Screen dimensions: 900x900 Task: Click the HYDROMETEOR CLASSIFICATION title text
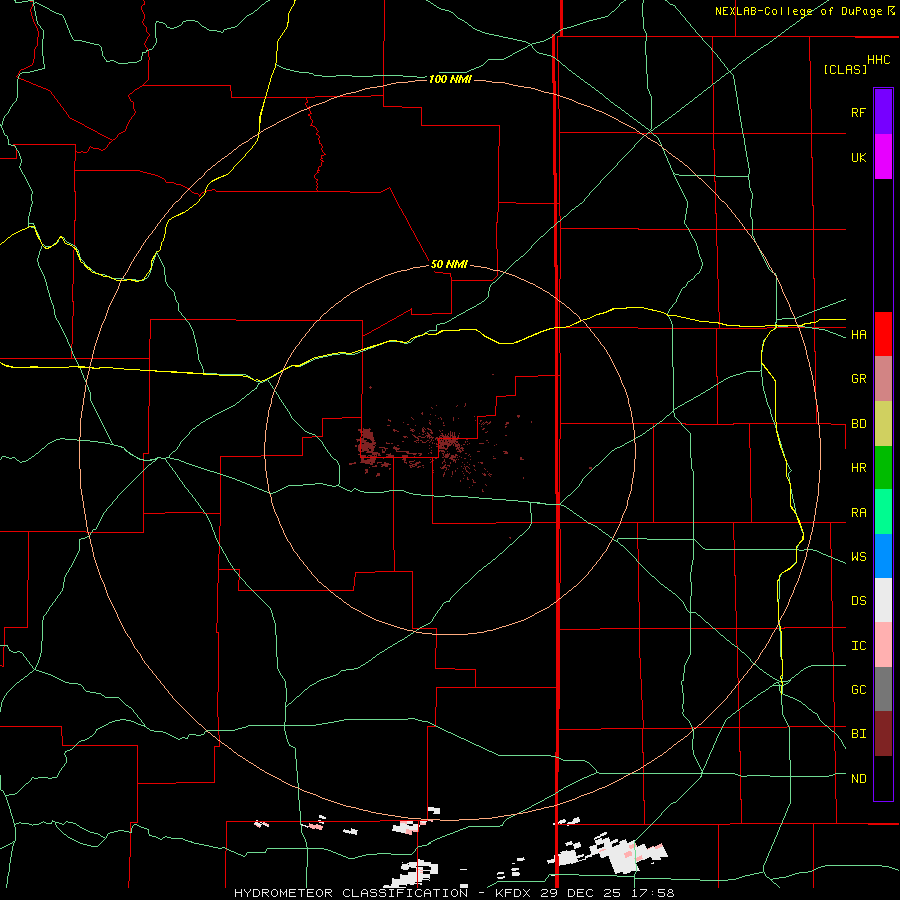click(x=351, y=893)
